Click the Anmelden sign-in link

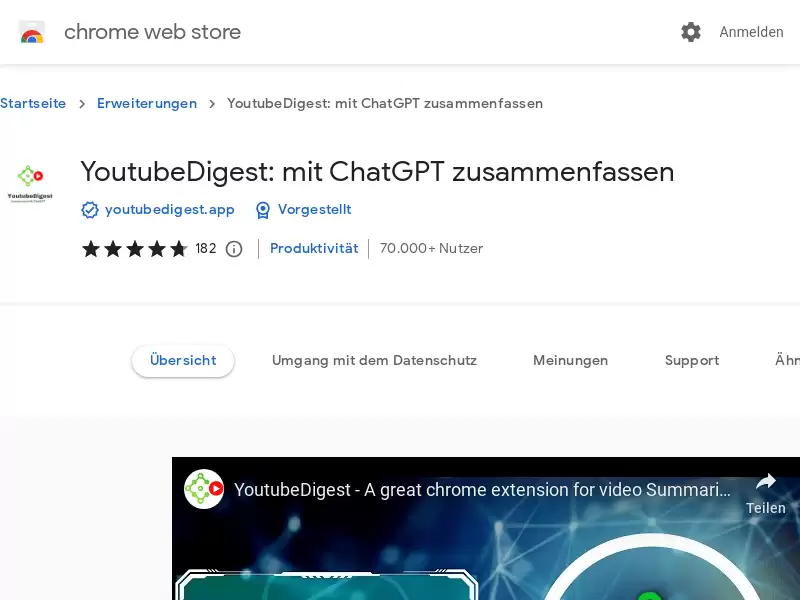751,32
